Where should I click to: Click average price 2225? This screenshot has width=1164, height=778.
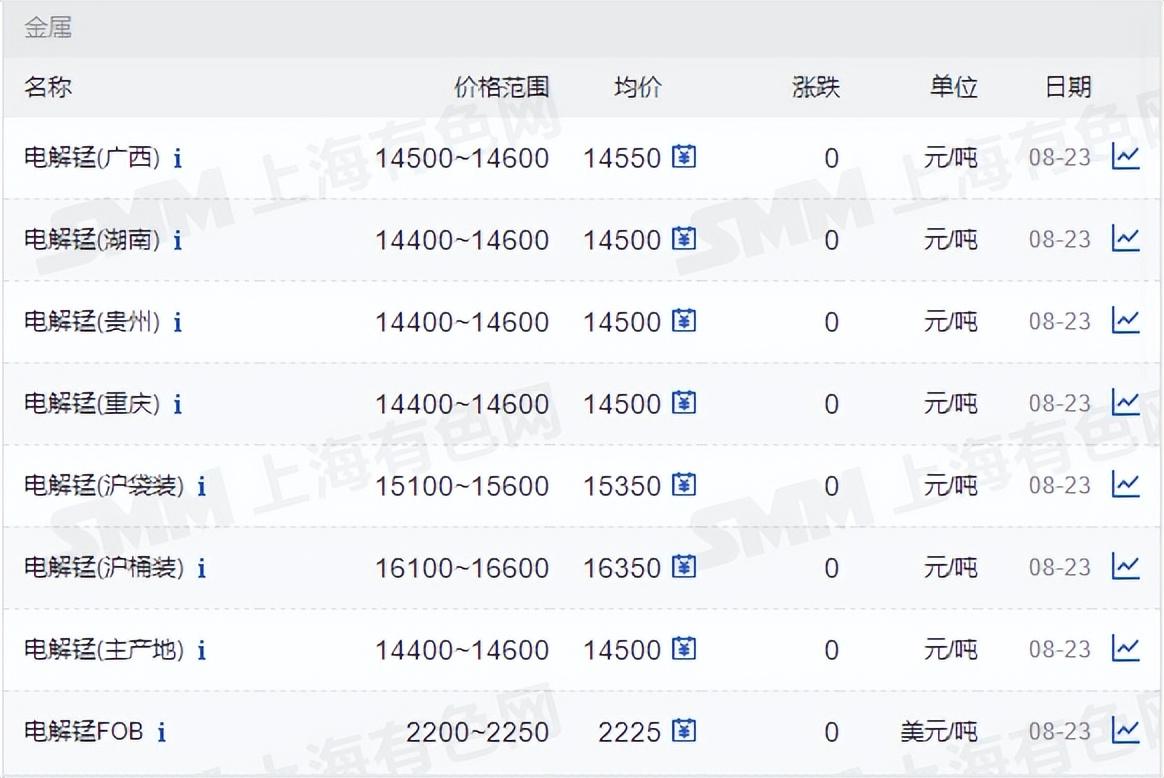coord(630,732)
